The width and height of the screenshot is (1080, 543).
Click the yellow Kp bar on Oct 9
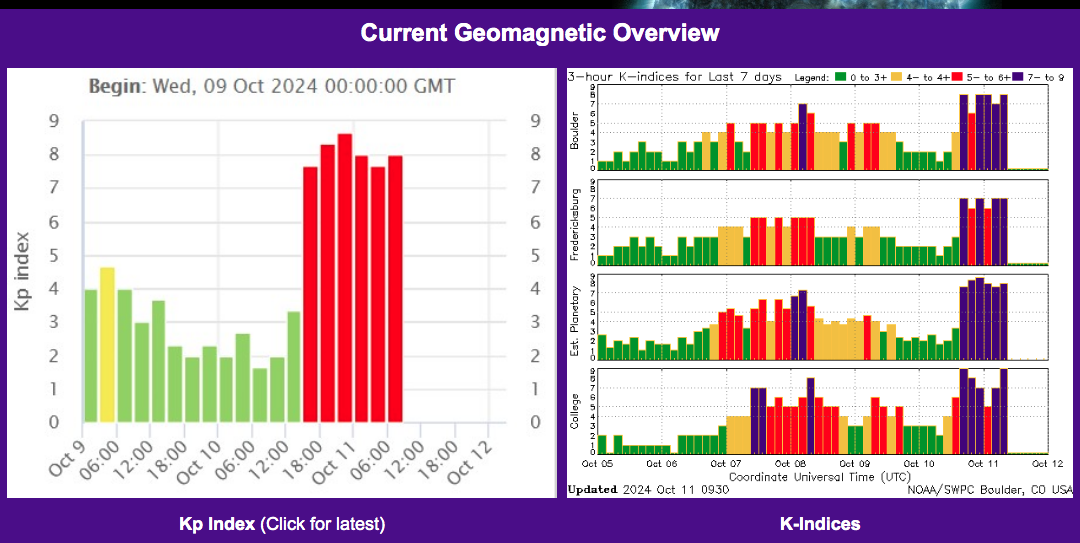[107, 345]
